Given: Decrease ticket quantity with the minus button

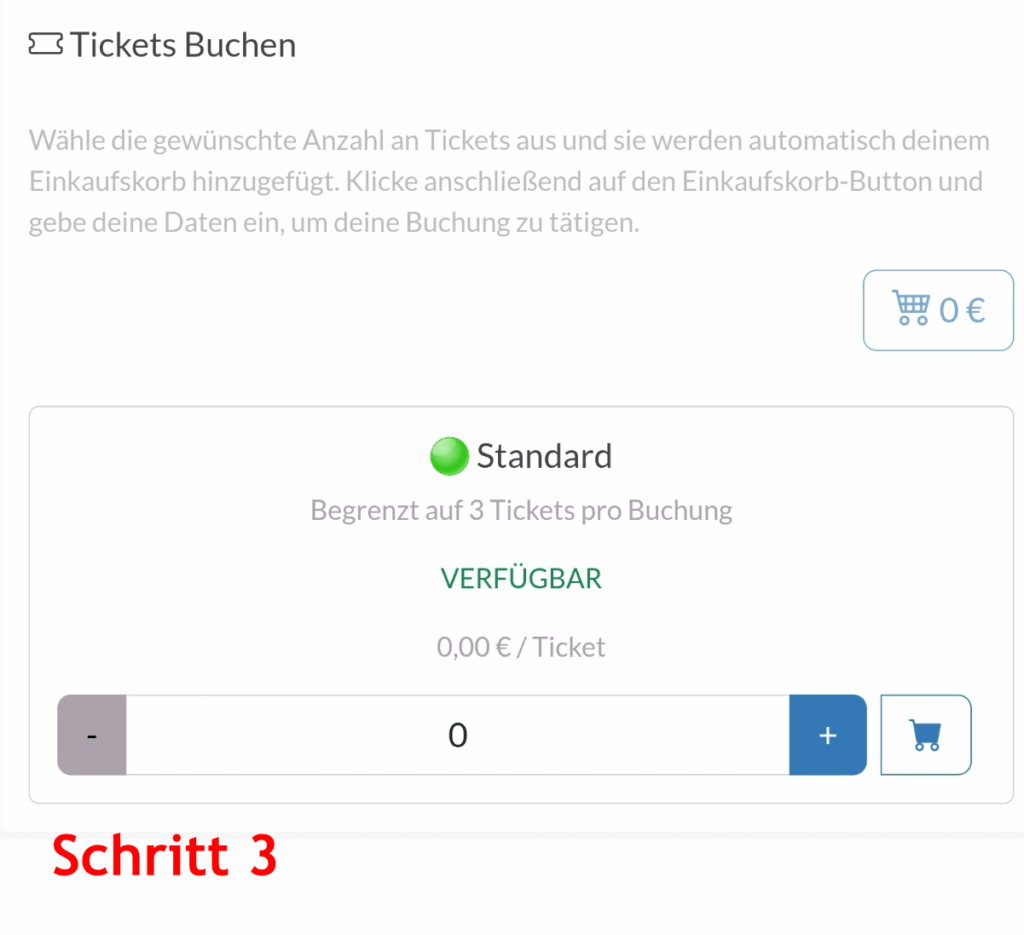Looking at the screenshot, I should (92, 735).
